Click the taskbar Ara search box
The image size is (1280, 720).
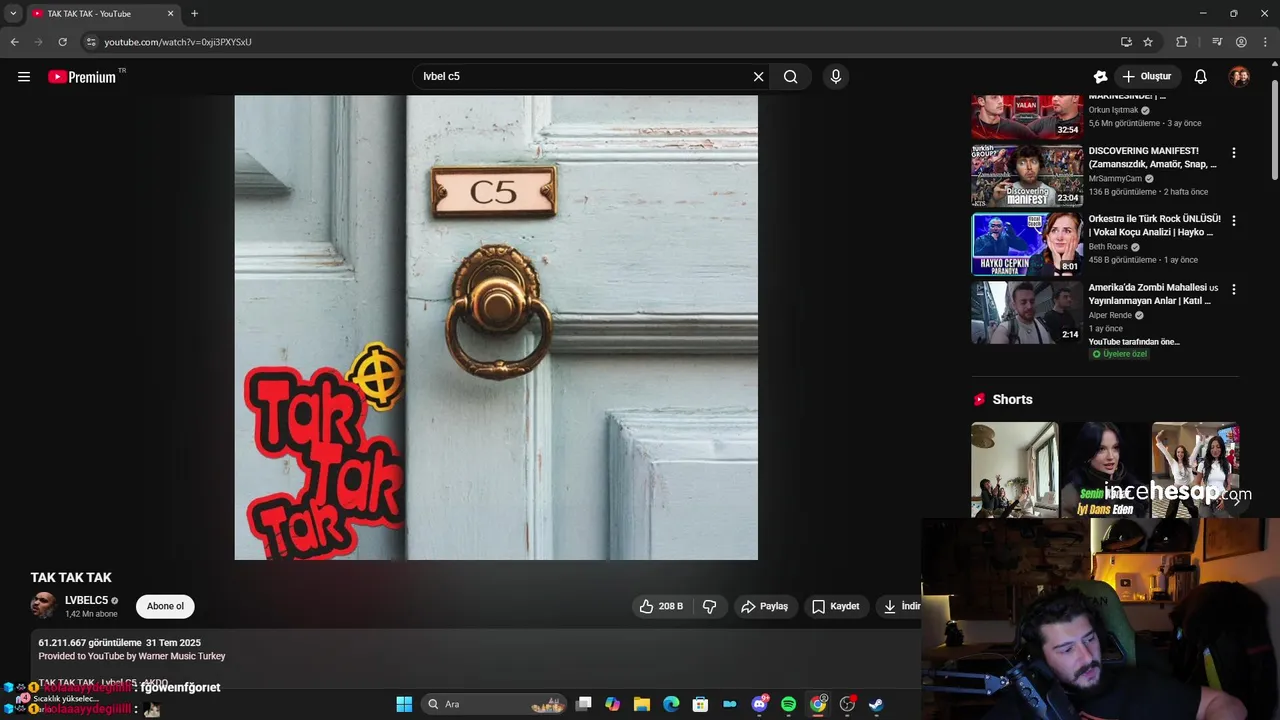[x=495, y=704]
